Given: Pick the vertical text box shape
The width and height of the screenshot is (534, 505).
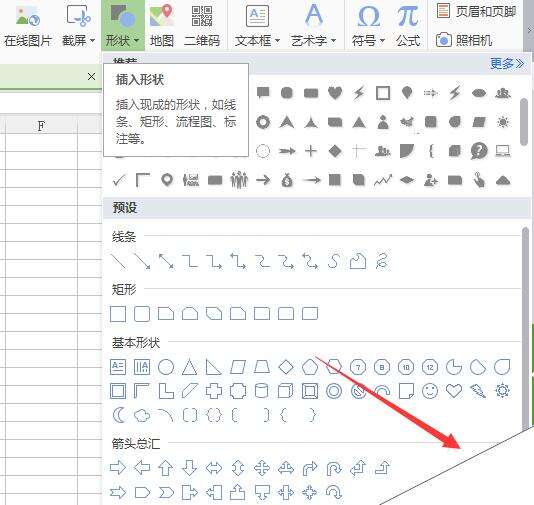Looking at the screenshot, I should point(142,367).
